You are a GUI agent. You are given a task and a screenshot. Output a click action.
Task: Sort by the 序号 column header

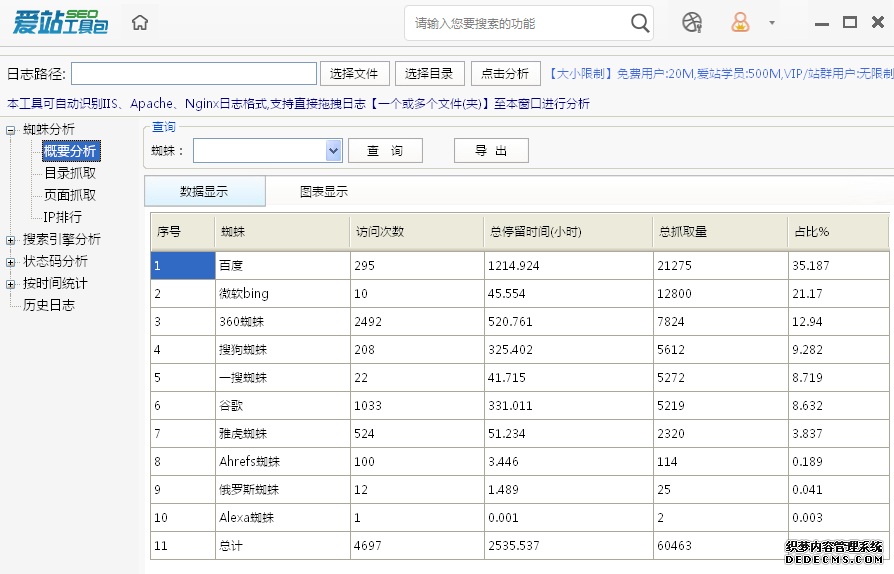coord(183,231)
